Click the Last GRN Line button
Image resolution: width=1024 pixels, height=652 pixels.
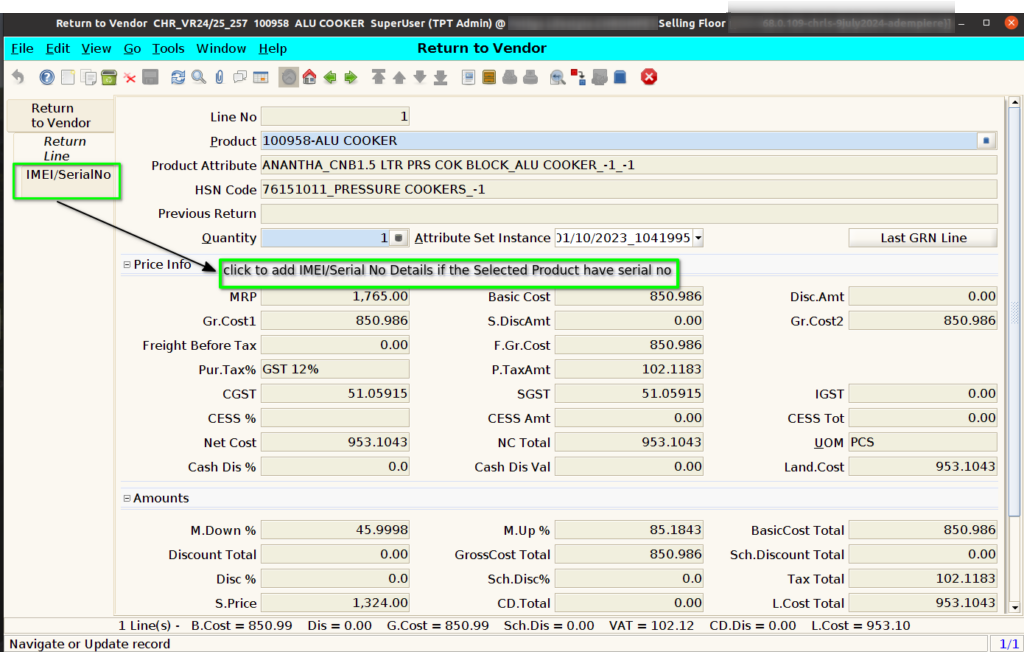point(923,238)
